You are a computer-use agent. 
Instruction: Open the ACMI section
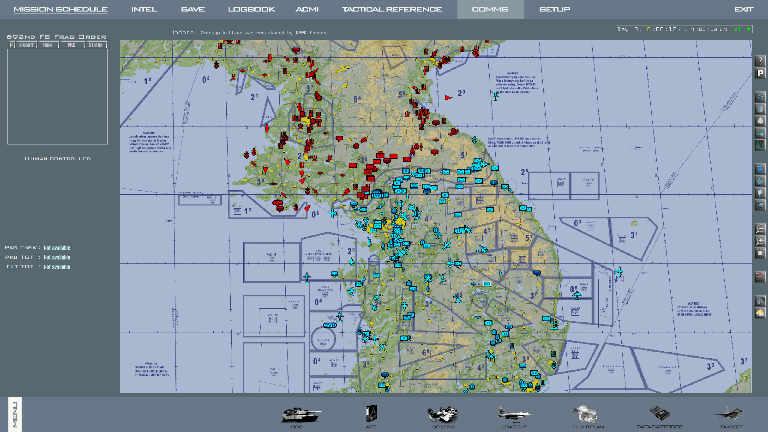click(x=307, y=9)
